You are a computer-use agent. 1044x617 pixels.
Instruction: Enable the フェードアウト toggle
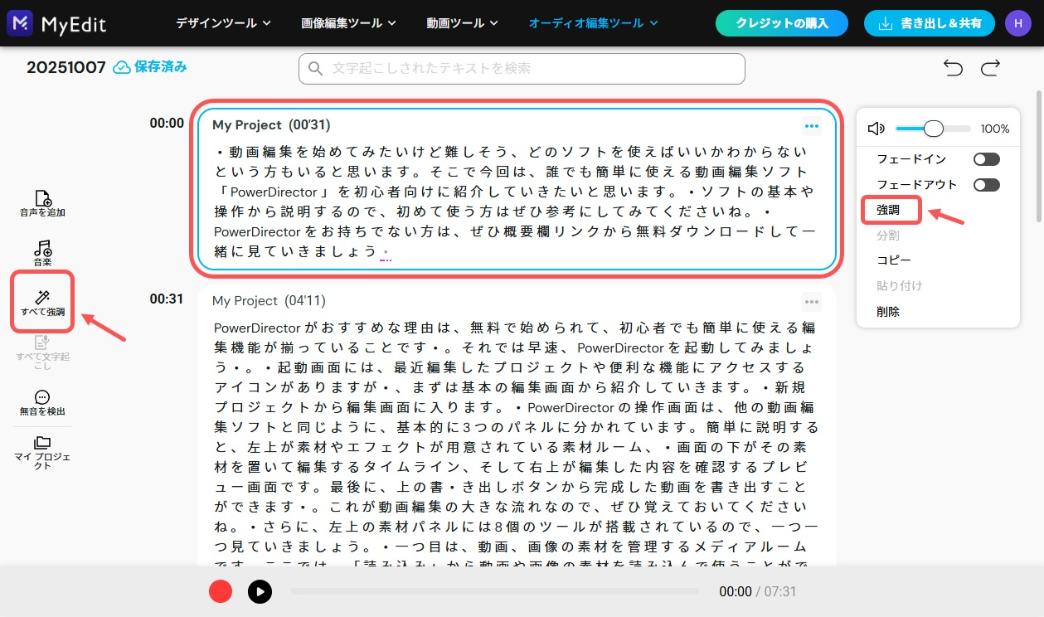986,184
